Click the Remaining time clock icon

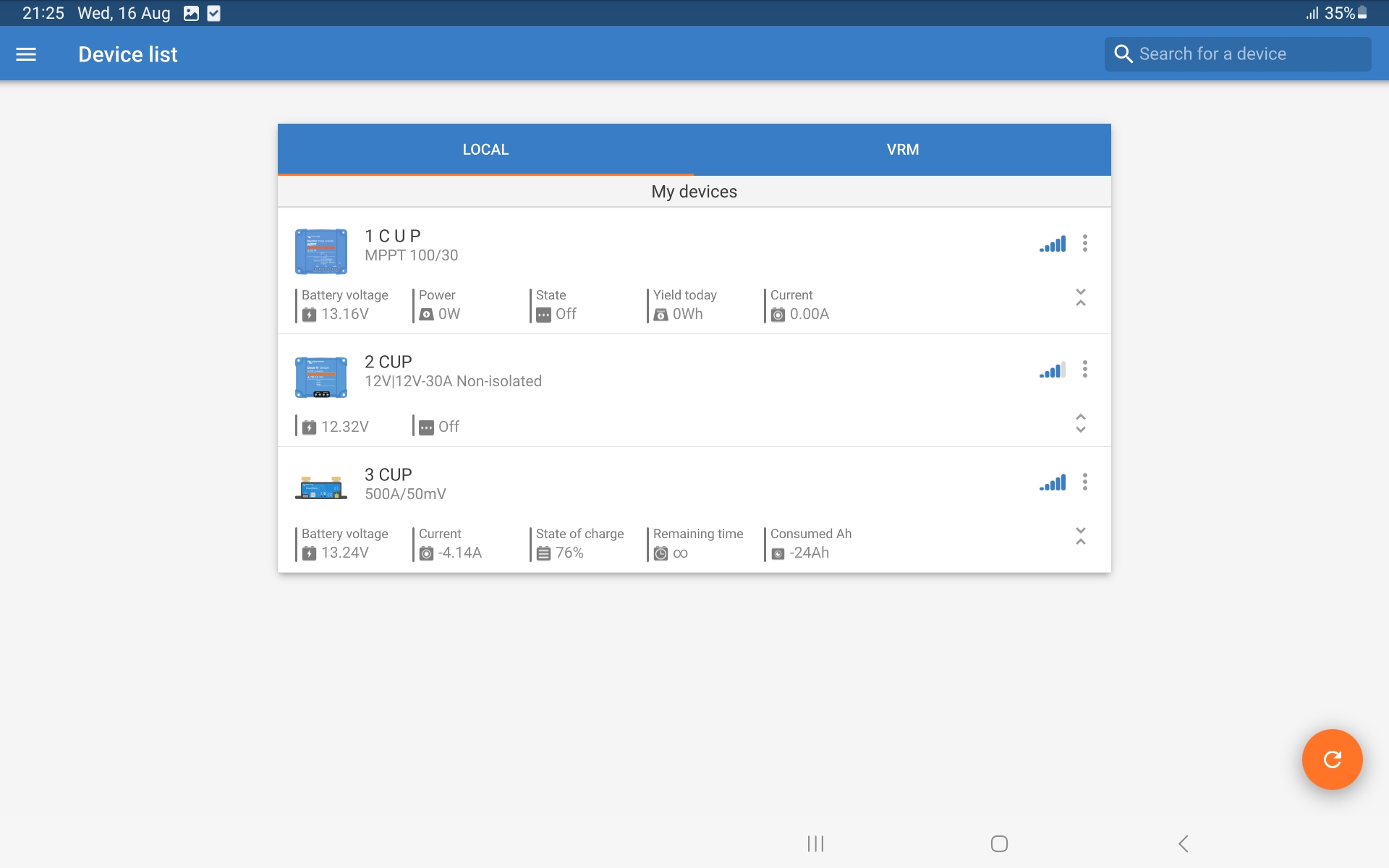(660, 553)
